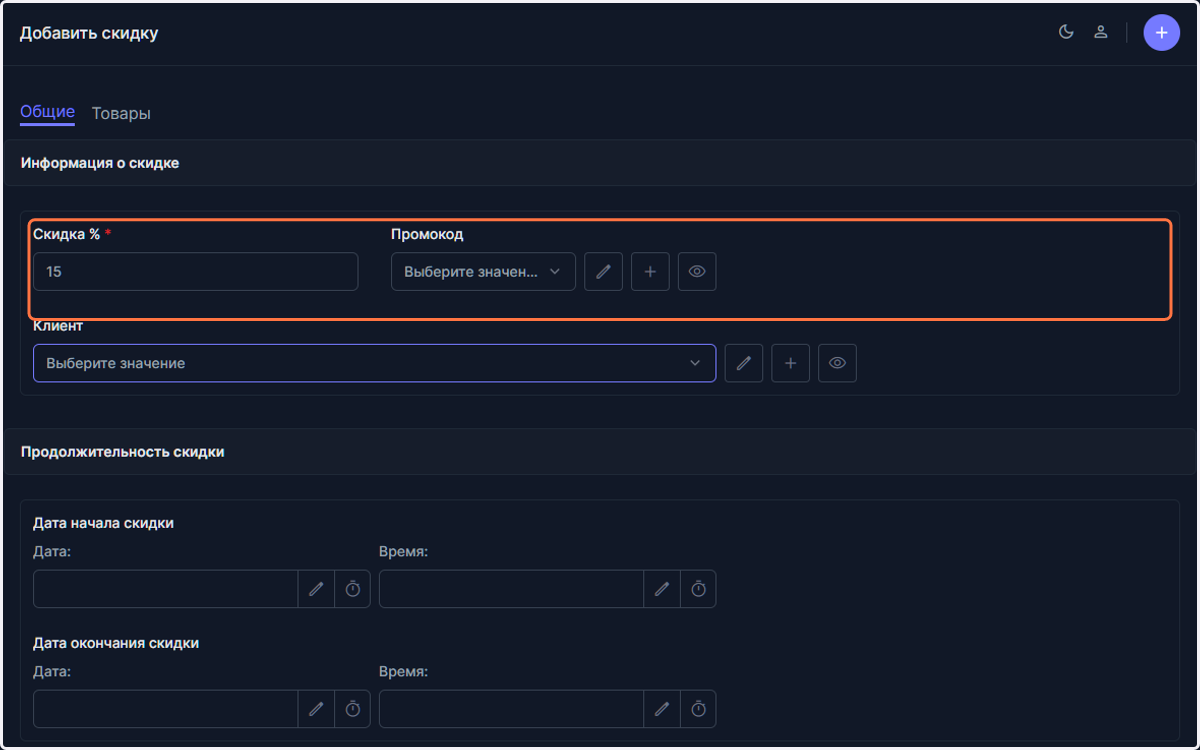Screen dimensions: 1200x750
Task: Click the start date (Дата начала) input
Action: click(165, 589)
